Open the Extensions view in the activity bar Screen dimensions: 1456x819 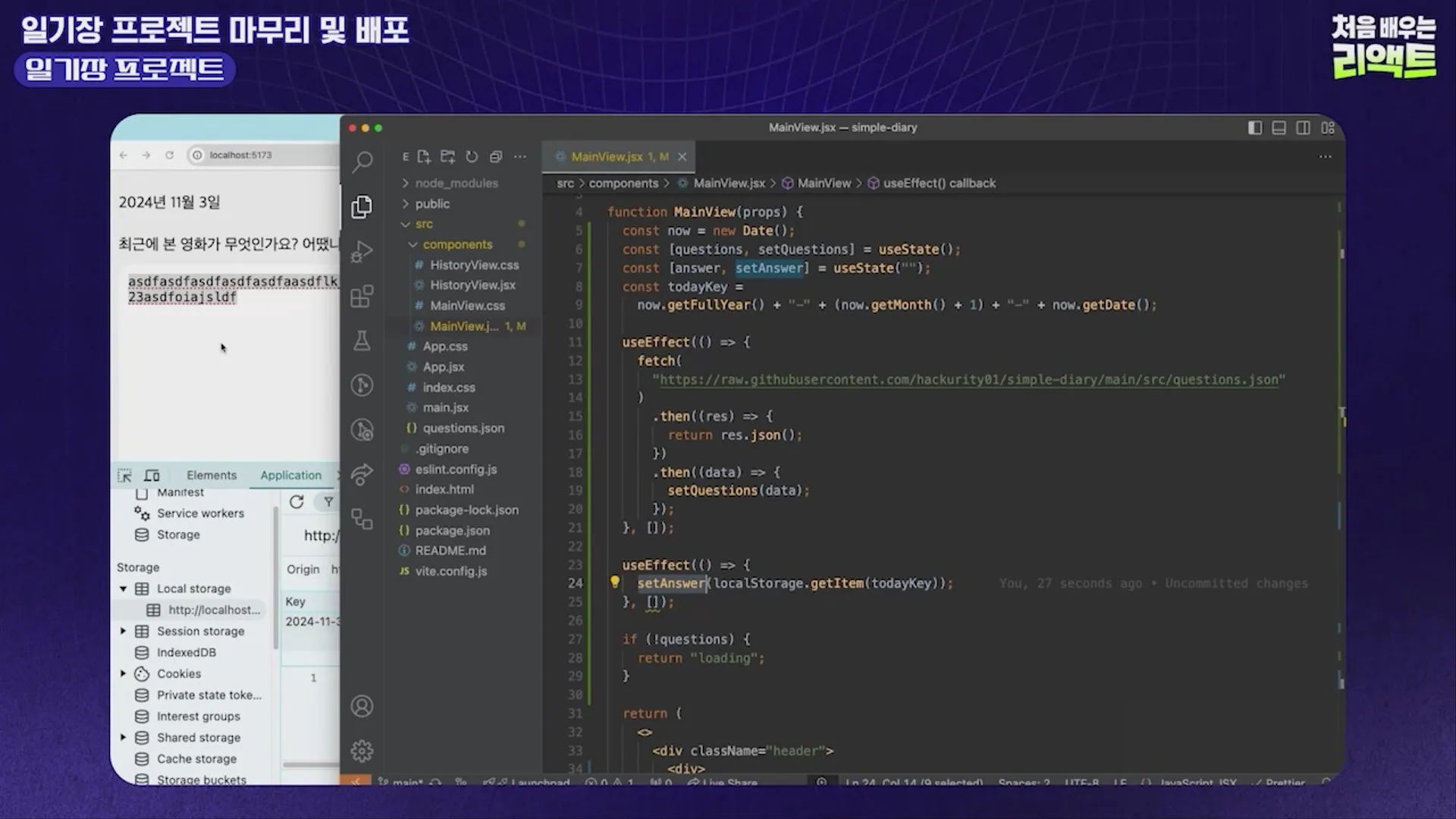pyautogui.click(x=362, y=296)
